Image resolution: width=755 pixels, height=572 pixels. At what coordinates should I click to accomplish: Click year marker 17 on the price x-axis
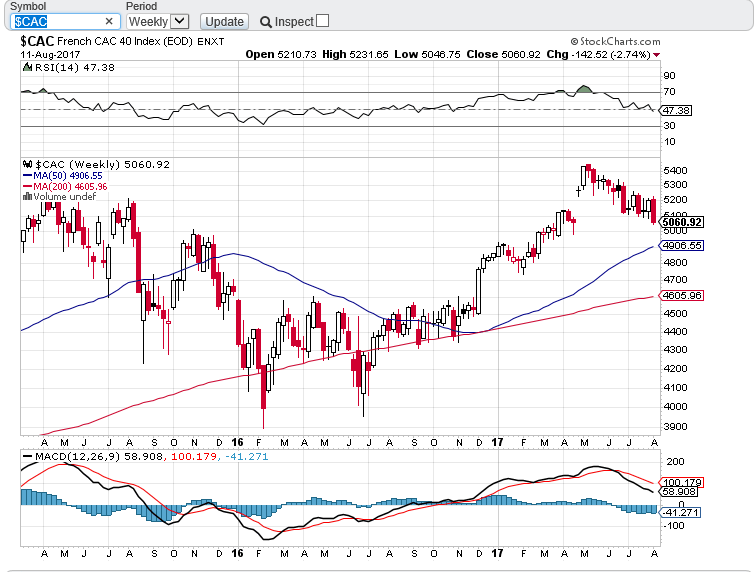[497, 442]
